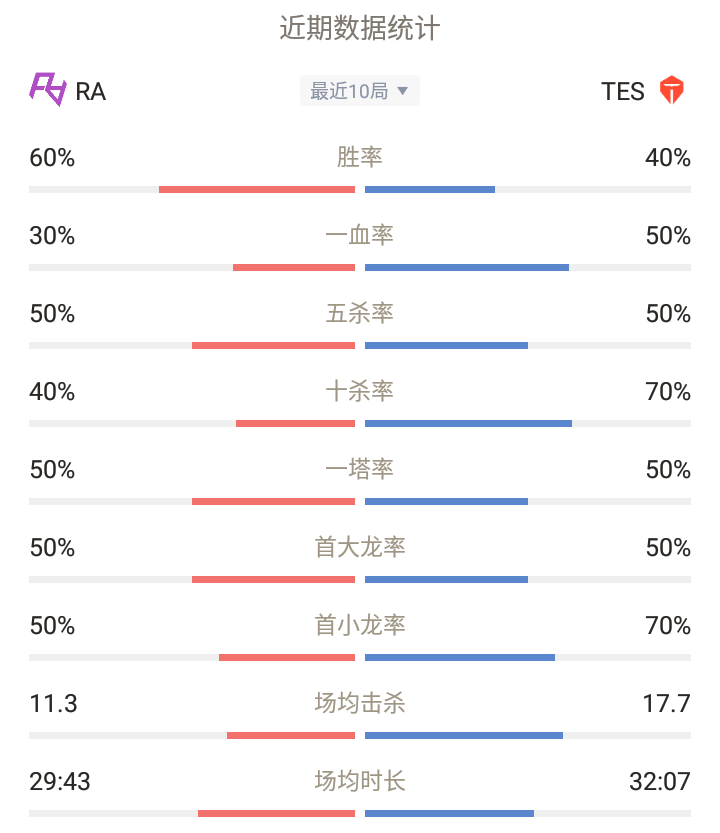Click the 五杀率 stat label
Viewport: 720px width, 833px height.
360,313
